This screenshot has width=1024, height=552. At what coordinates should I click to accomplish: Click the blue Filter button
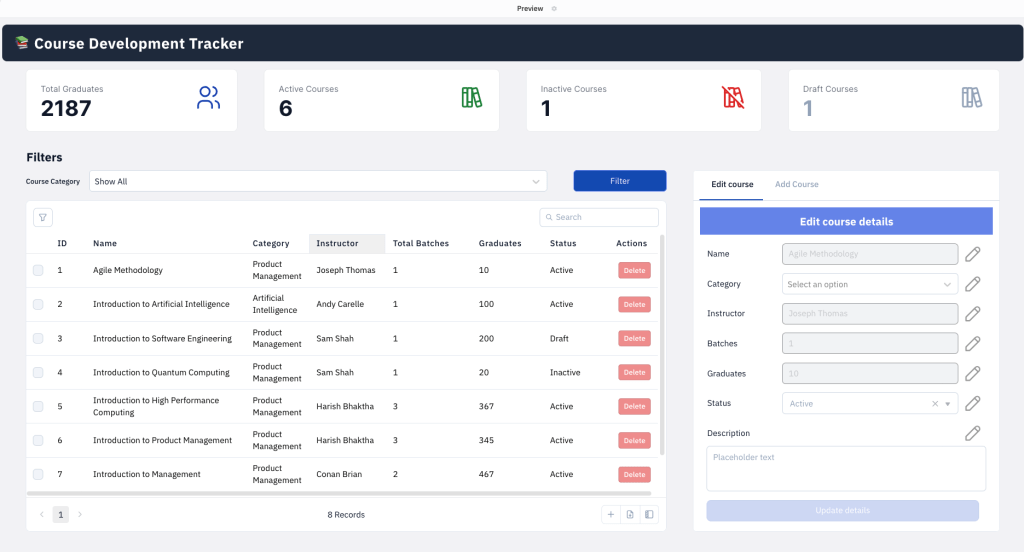coord(620,181)
